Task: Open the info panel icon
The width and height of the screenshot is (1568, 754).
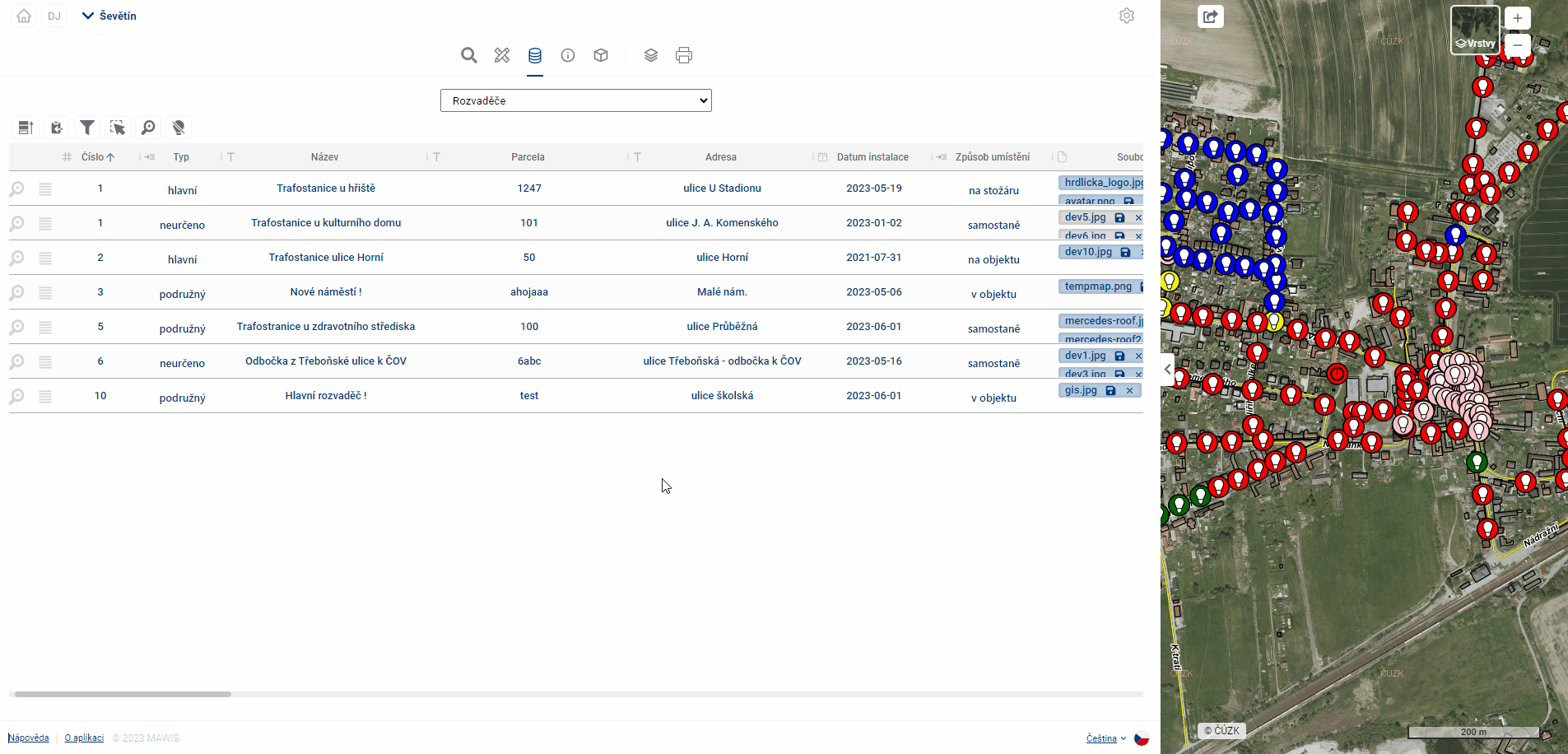Action: 568,55
